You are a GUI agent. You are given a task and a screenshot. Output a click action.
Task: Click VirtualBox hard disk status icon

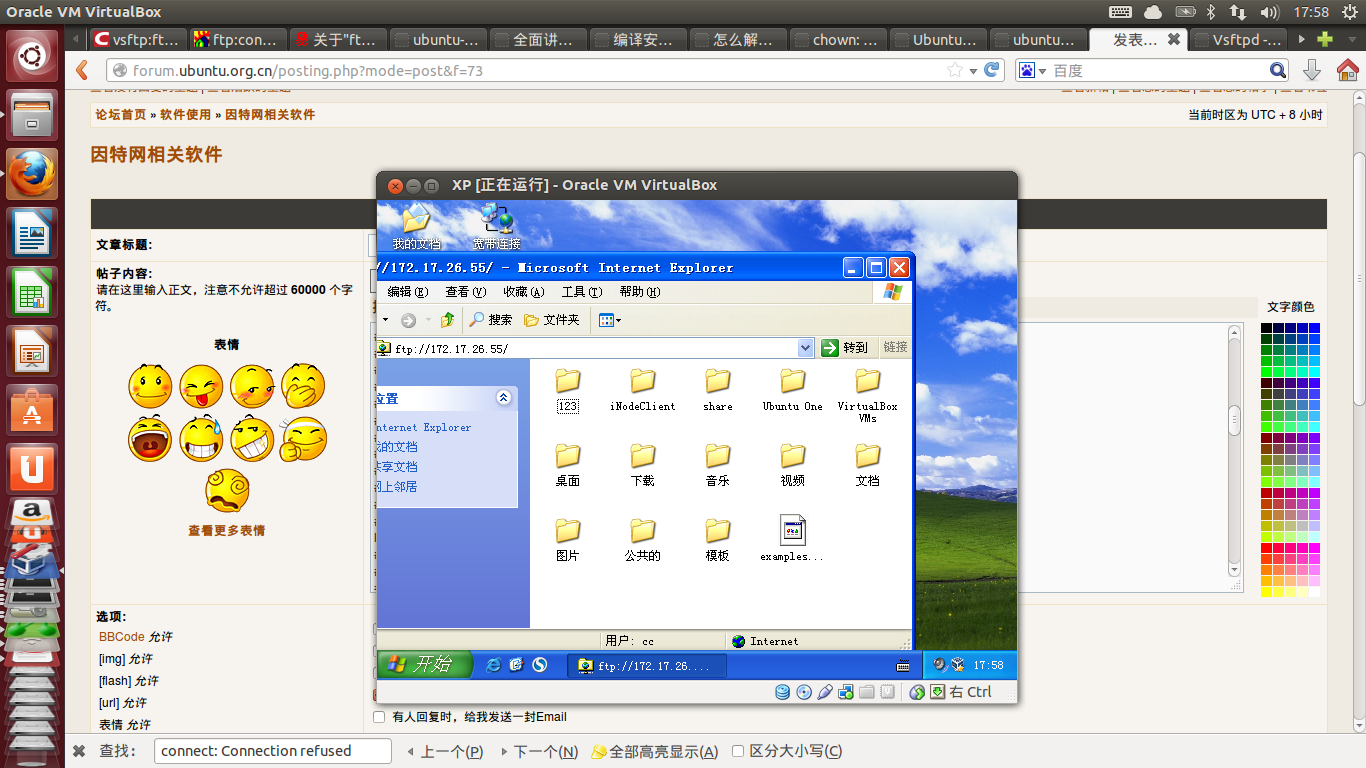pos(782,692)
